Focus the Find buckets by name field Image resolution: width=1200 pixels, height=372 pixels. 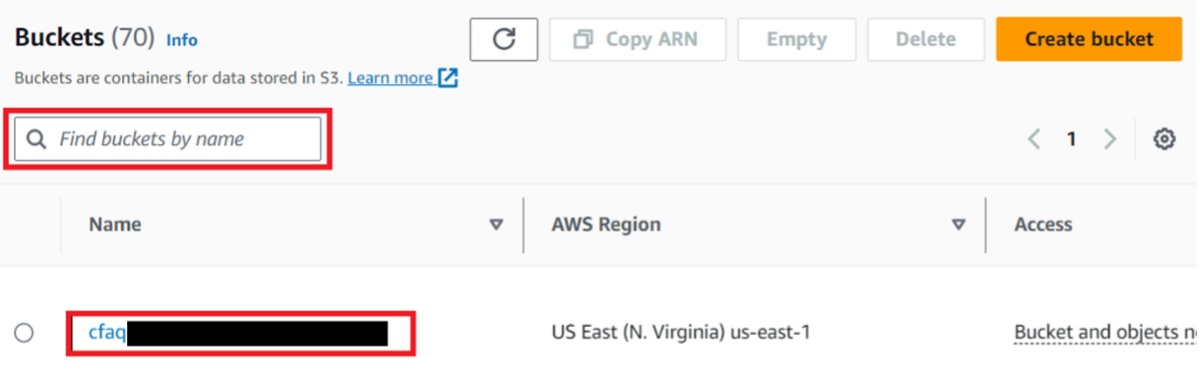pos(168,139)
